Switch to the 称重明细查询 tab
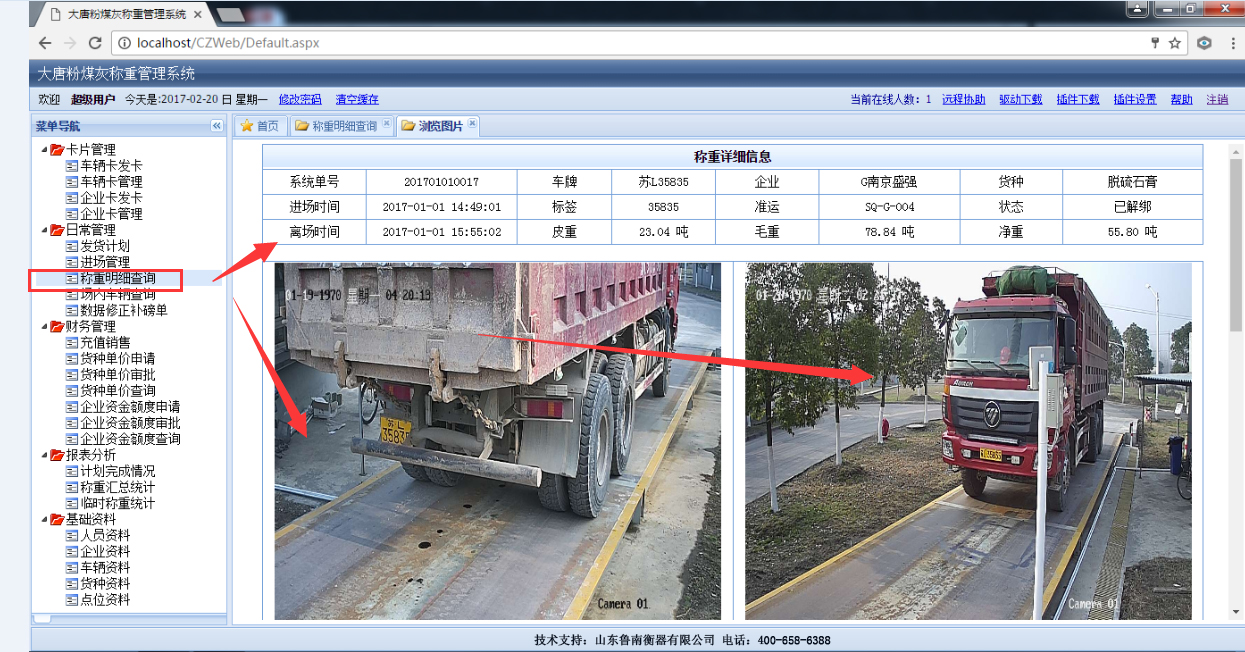This screenshot has height=652, width=1245. [343, 126]
